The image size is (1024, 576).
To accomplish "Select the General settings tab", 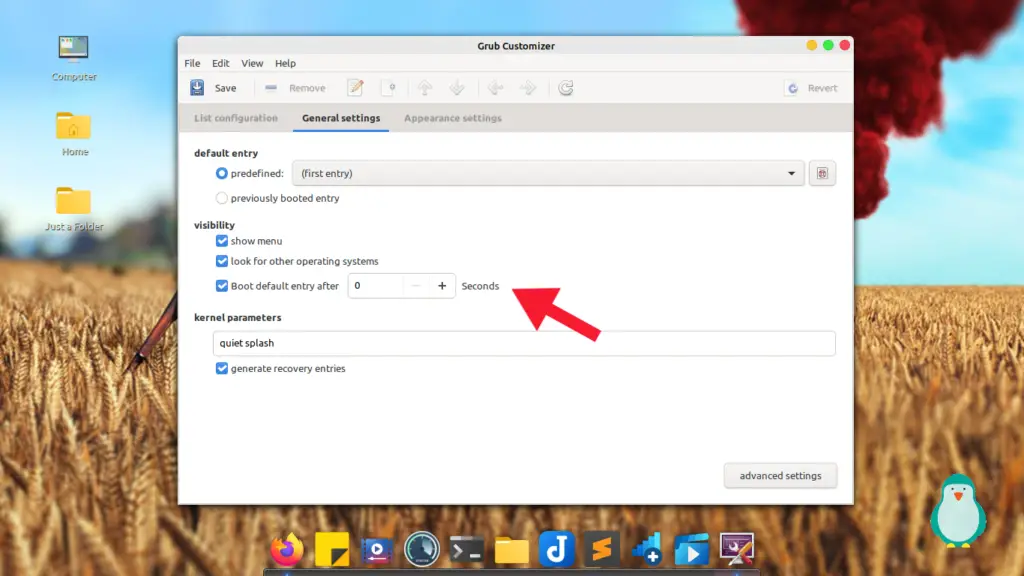I will point(341,118).
